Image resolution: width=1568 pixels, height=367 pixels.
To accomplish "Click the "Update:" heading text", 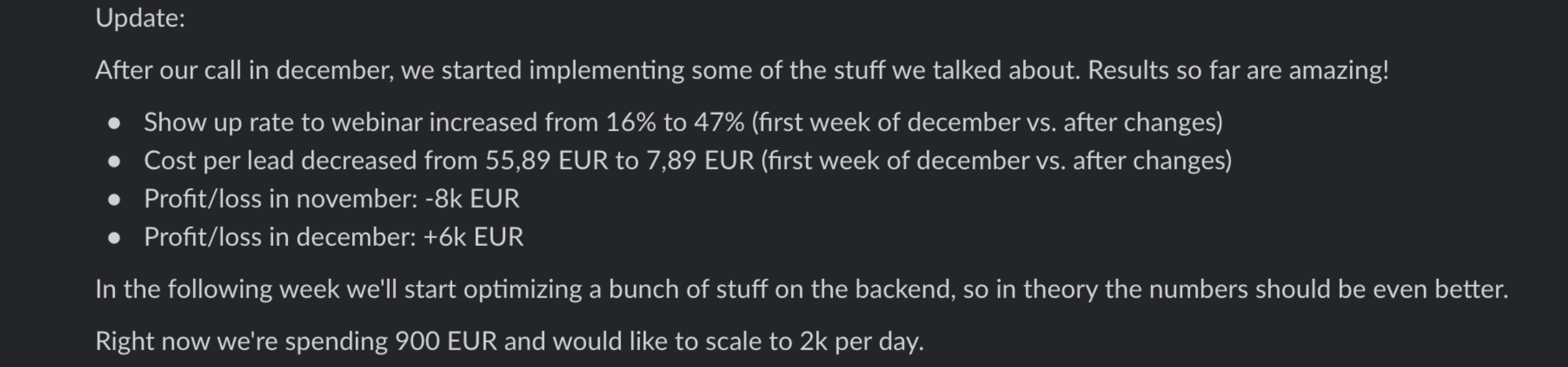I will click(140, 18).
